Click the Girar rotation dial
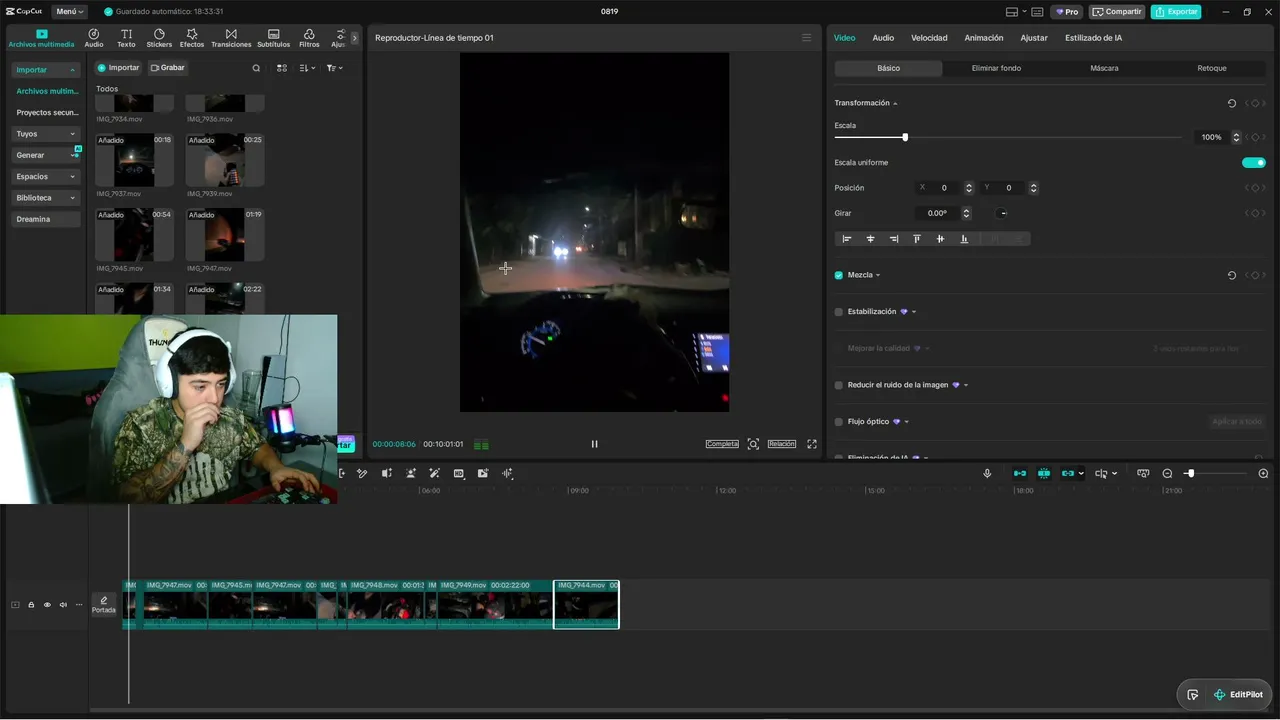Image resolution: width=1280 pixels, height=720 pixels. (1003, 213)
